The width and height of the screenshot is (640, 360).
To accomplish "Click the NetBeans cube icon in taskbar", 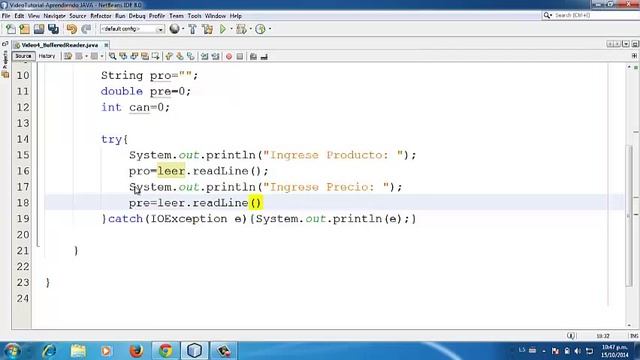I will point(194,351).
